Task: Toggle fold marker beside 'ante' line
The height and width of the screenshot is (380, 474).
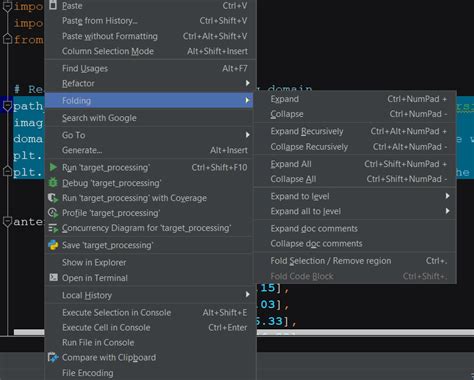Action: (7, 221)
